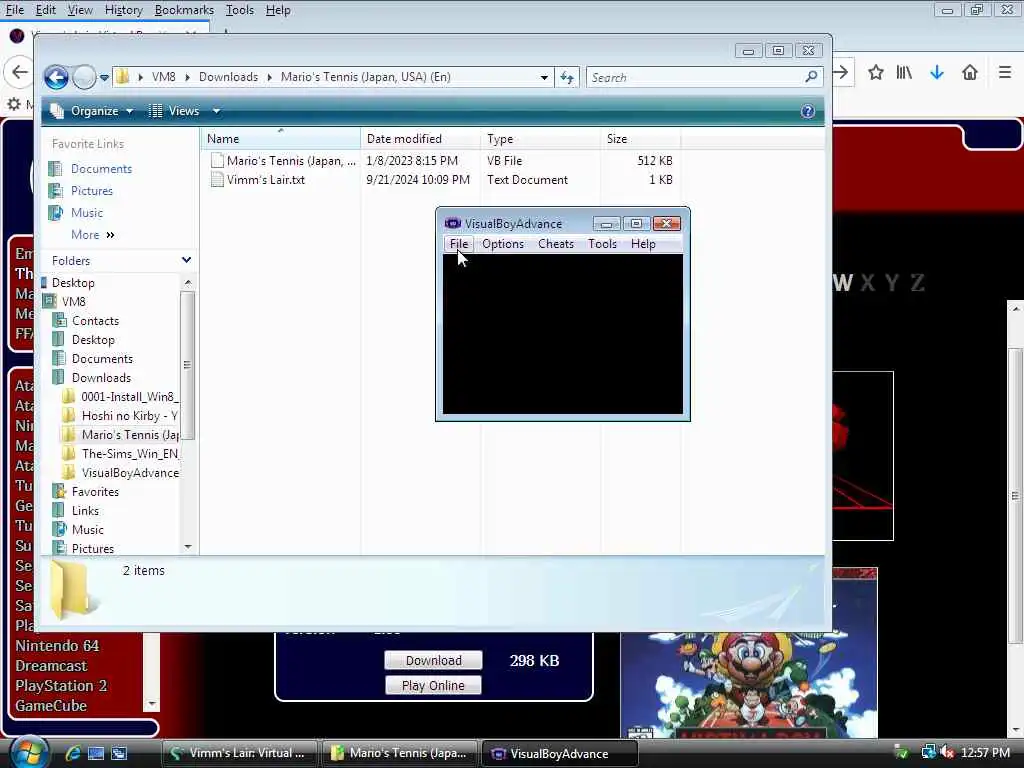1024x768 pixels.
Task: Click the network tray icon
Action: pyautogui.click(x=928, y=753)
